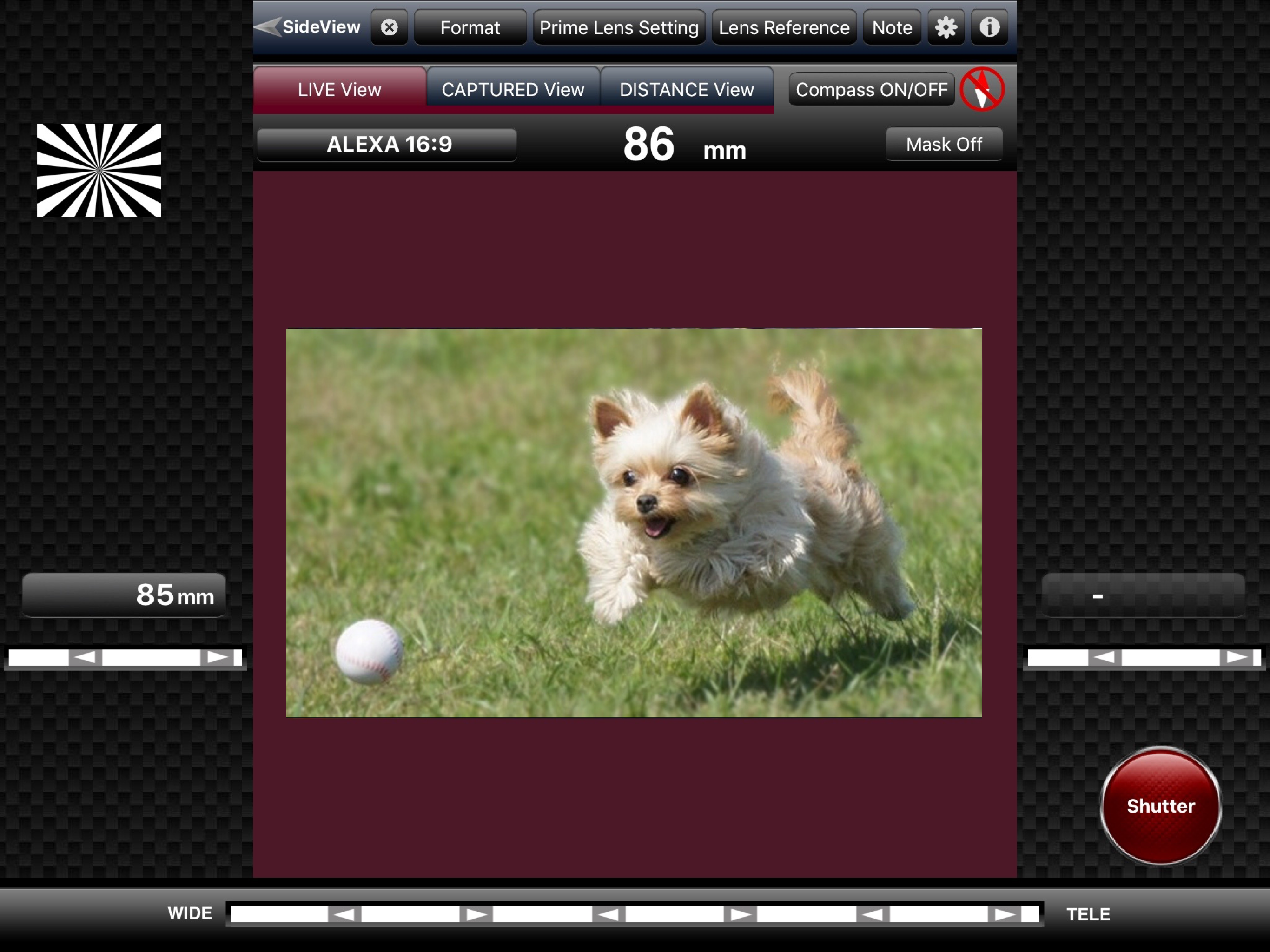
Task: Open the 85mm prime lens selector
Action: click(124, 595)
